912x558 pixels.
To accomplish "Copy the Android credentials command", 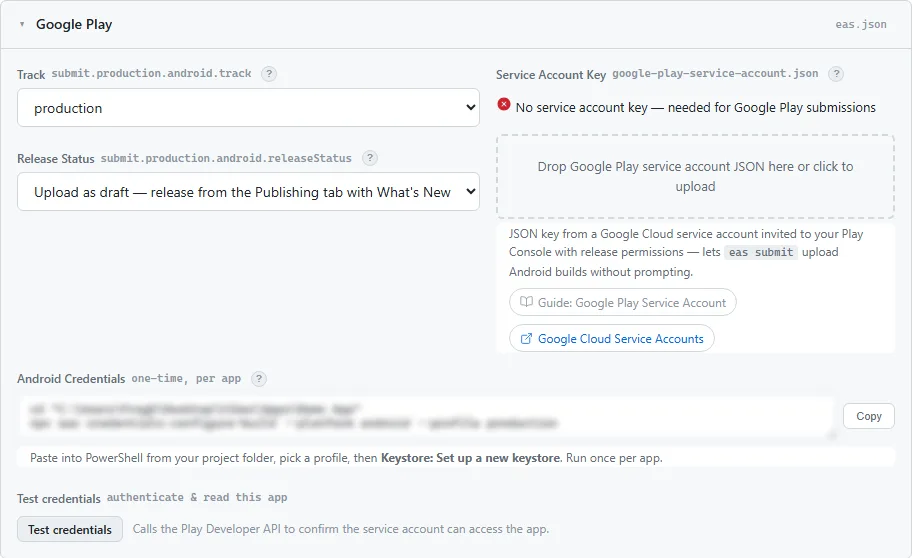I will tap(868, 416).
